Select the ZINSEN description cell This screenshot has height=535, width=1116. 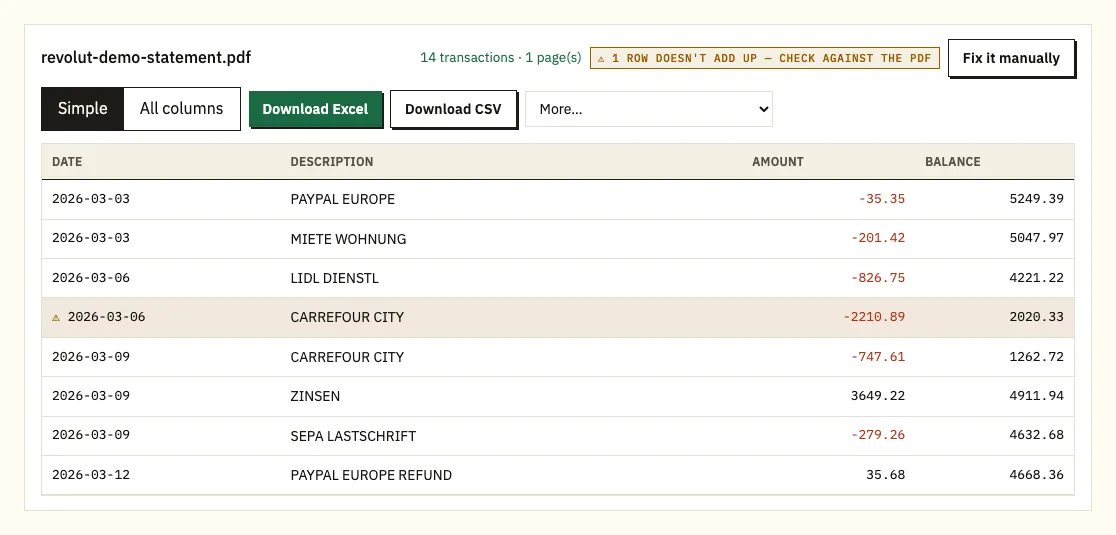(315, 396)
